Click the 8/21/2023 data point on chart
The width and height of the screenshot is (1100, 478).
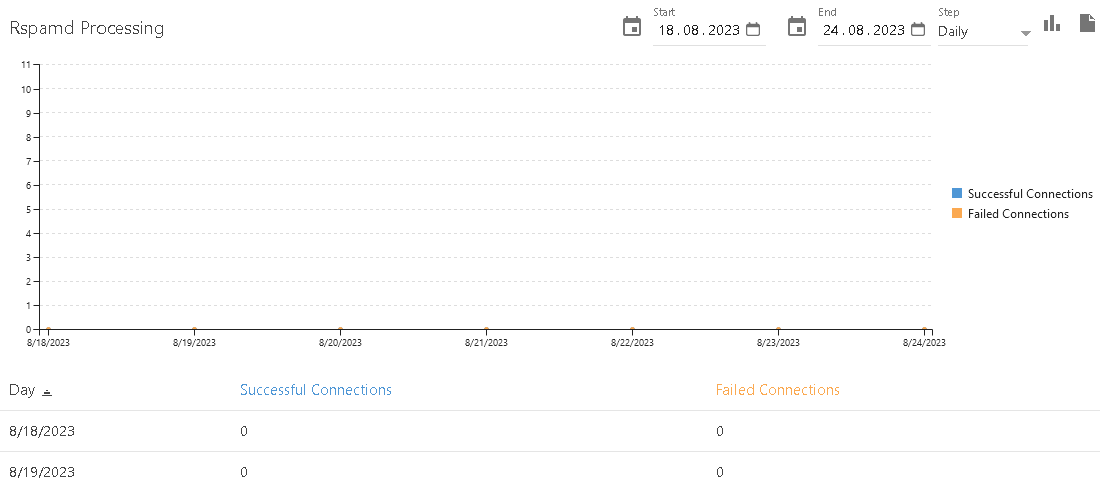point(486,329)
